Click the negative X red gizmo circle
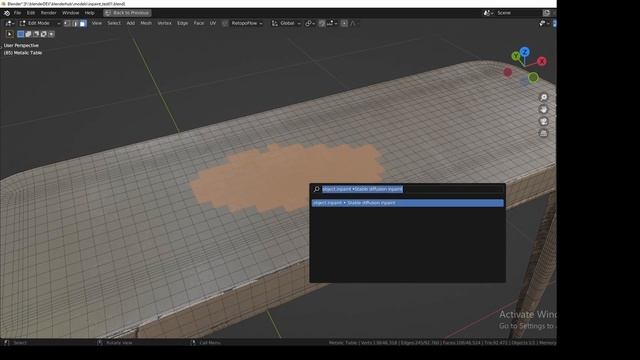 (508, 72)
